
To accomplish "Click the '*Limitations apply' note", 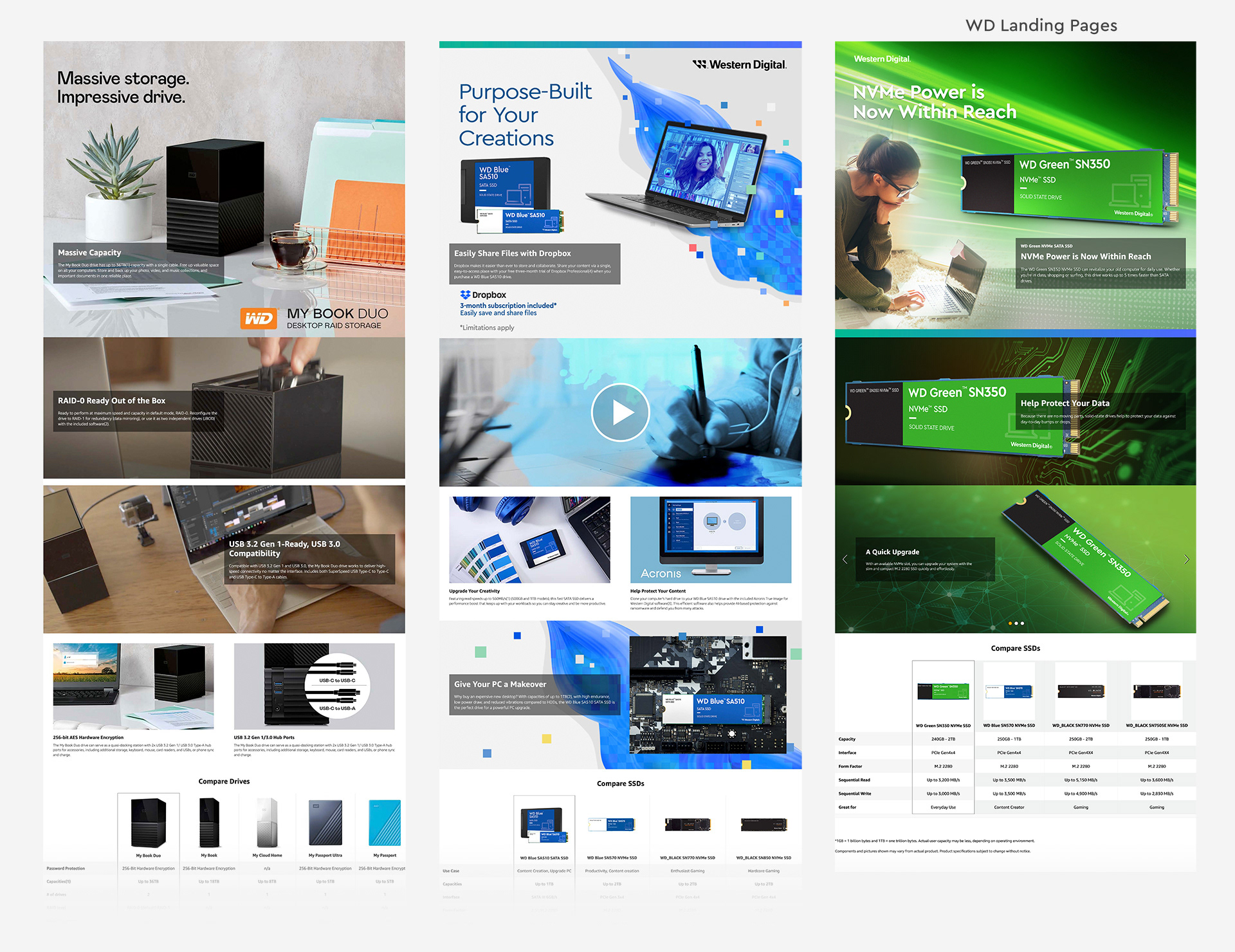I will pyautogui.click(x=487, y=327).
